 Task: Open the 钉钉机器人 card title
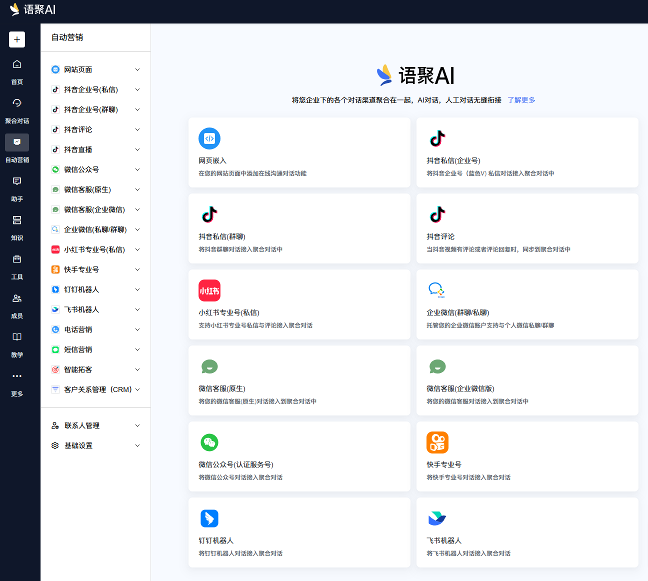[216, 541]
